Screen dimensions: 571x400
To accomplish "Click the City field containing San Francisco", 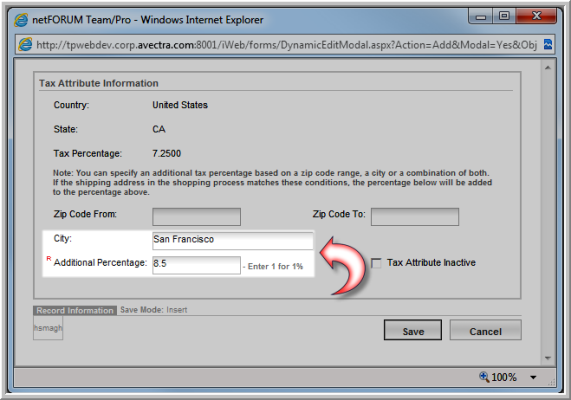I will point(233,240).
